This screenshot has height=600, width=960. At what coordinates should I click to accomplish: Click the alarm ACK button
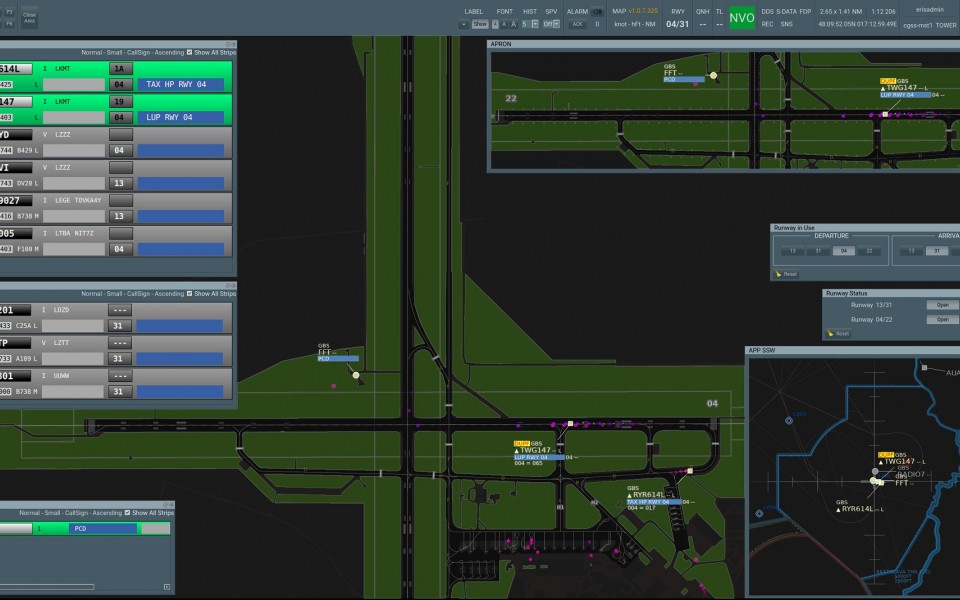[x=577, y=24]
